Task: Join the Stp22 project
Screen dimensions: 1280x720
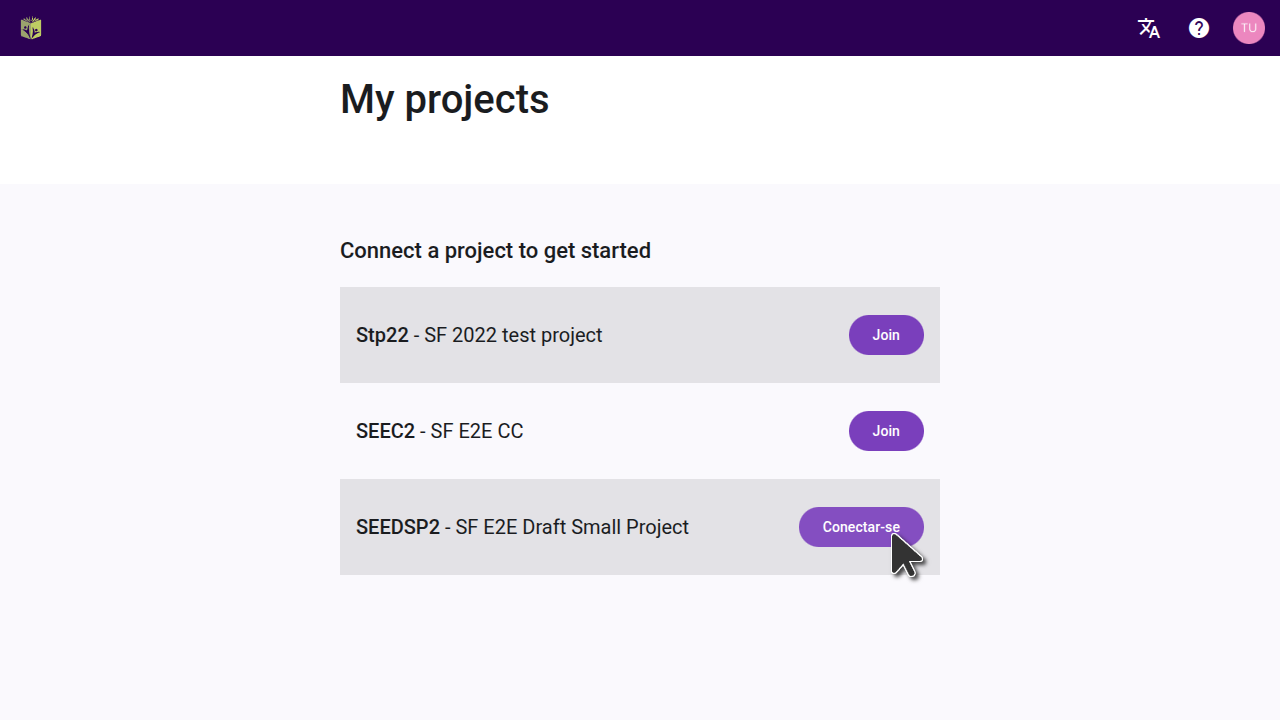Action: pos(886,335)
